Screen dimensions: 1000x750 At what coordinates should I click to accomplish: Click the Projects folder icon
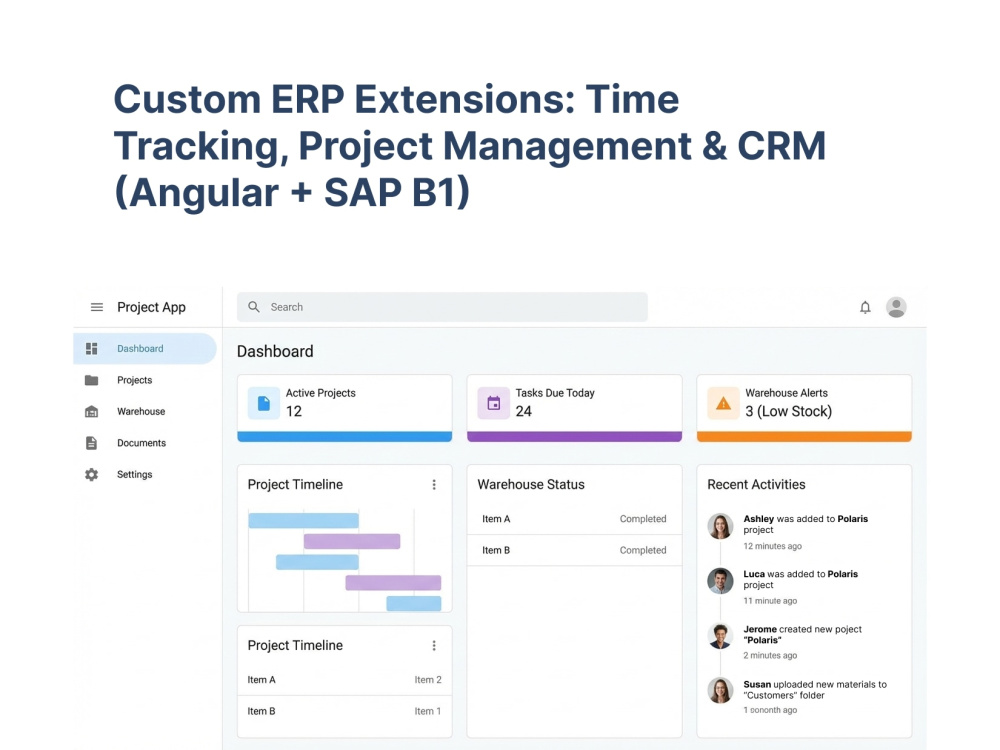[x=92, y=380]
